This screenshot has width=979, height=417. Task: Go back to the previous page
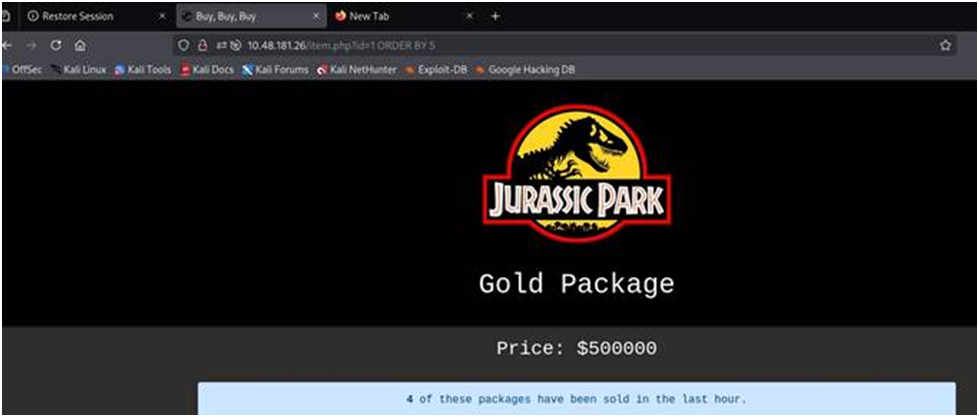7,46
